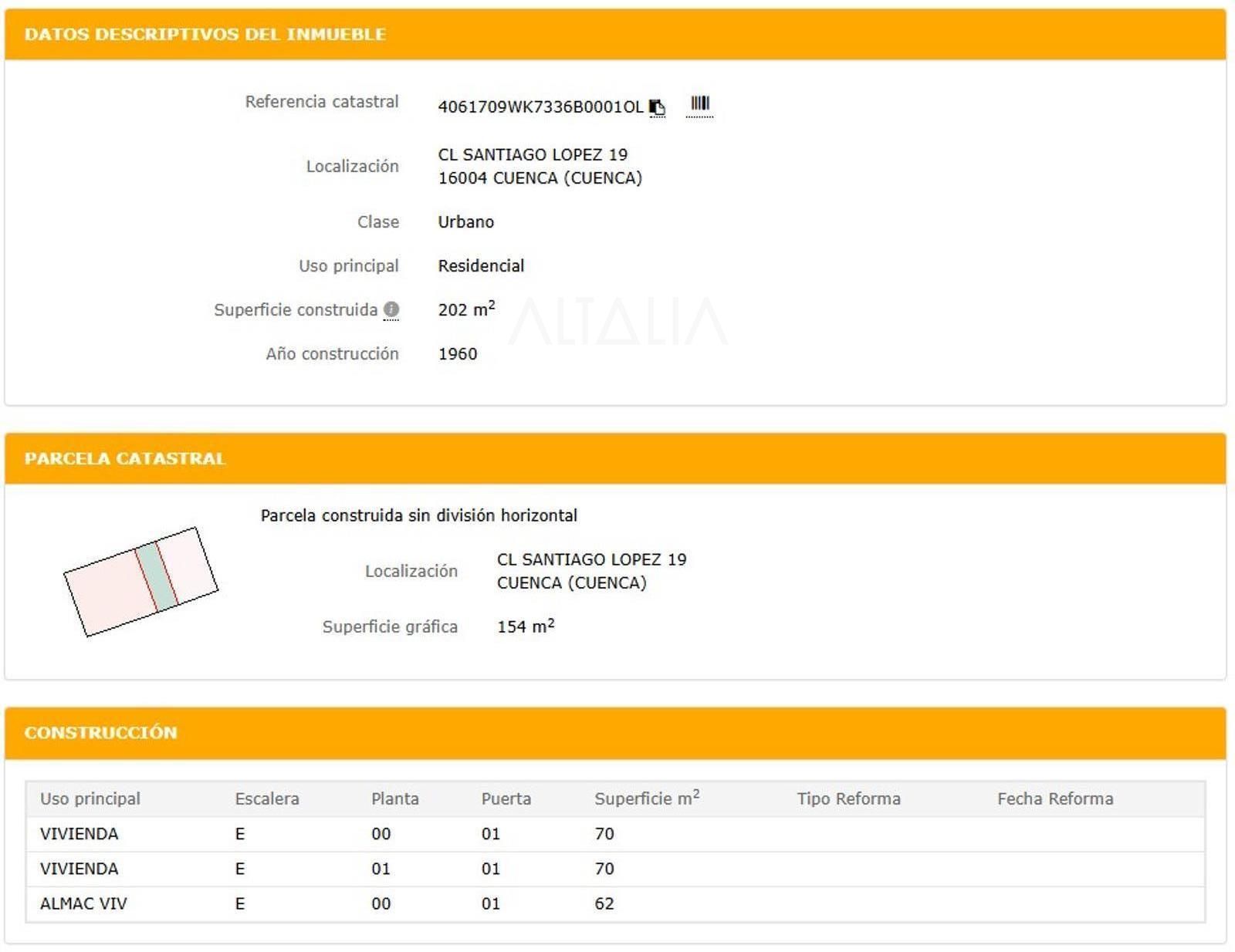This screenshot has width=1235, height=952.
Task: Click info icon next to Superficie construida
Action: (x=391, y=310)
